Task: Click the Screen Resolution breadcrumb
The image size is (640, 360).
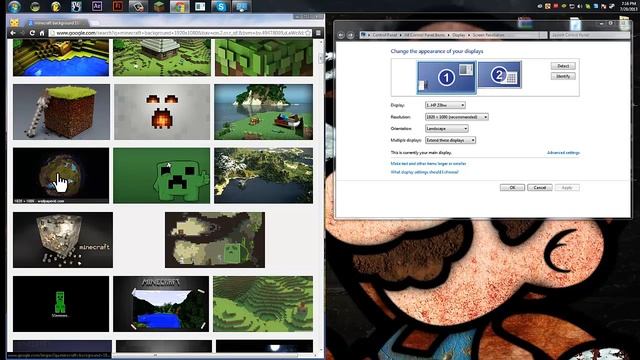Action: [488, 35]
